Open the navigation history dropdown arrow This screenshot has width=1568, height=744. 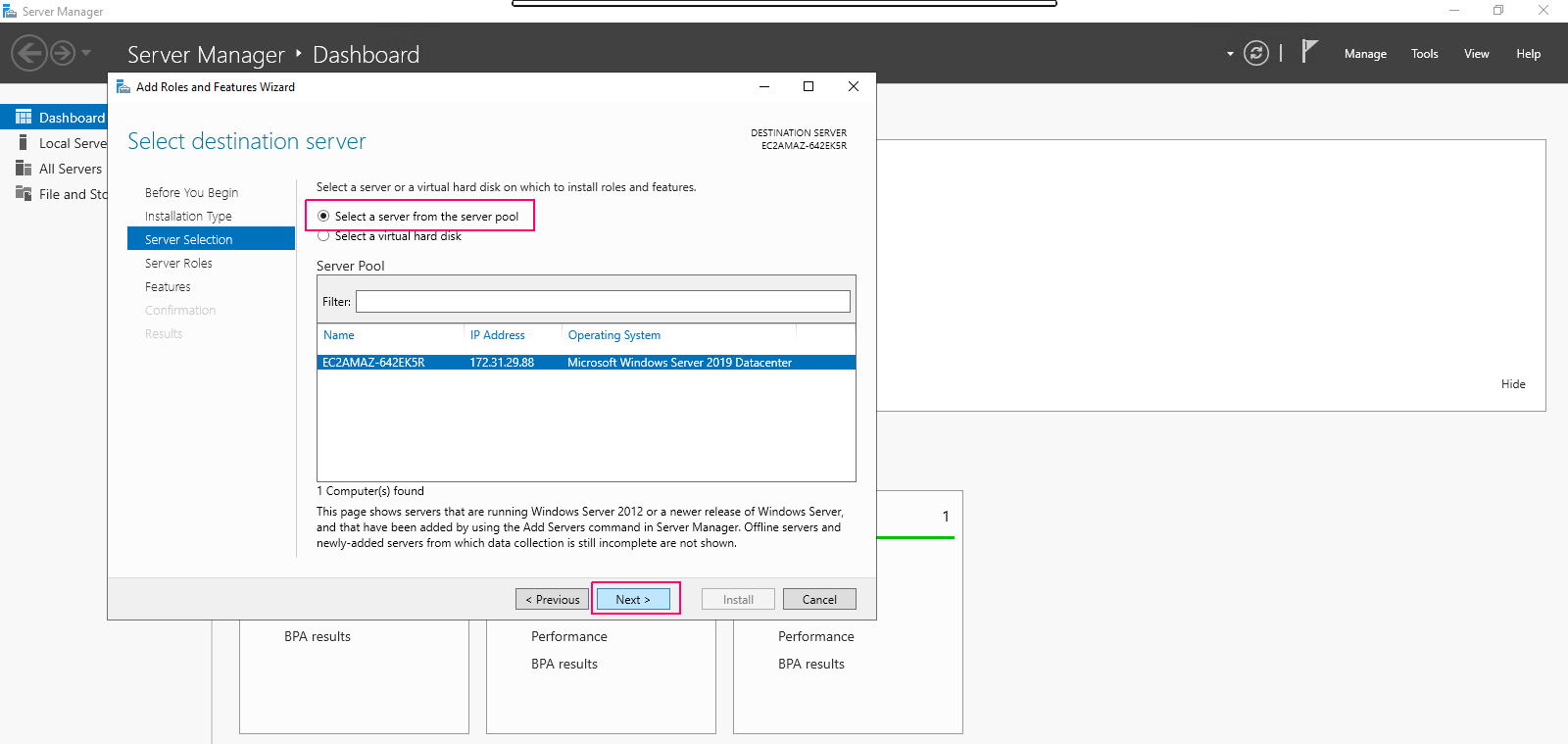(x=86, y=53)
